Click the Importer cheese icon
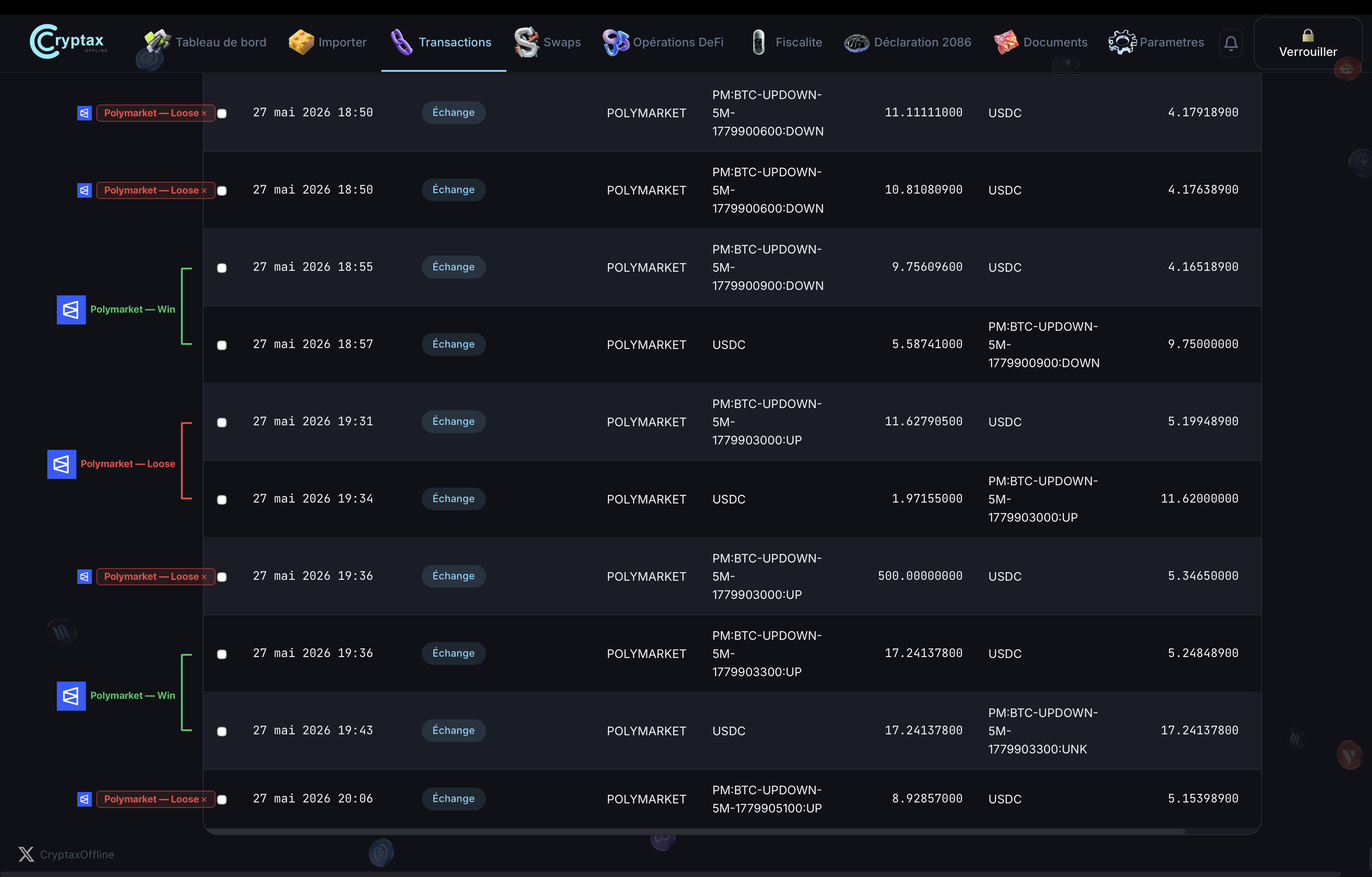The image size is (1372, 877). pos(301,41)
